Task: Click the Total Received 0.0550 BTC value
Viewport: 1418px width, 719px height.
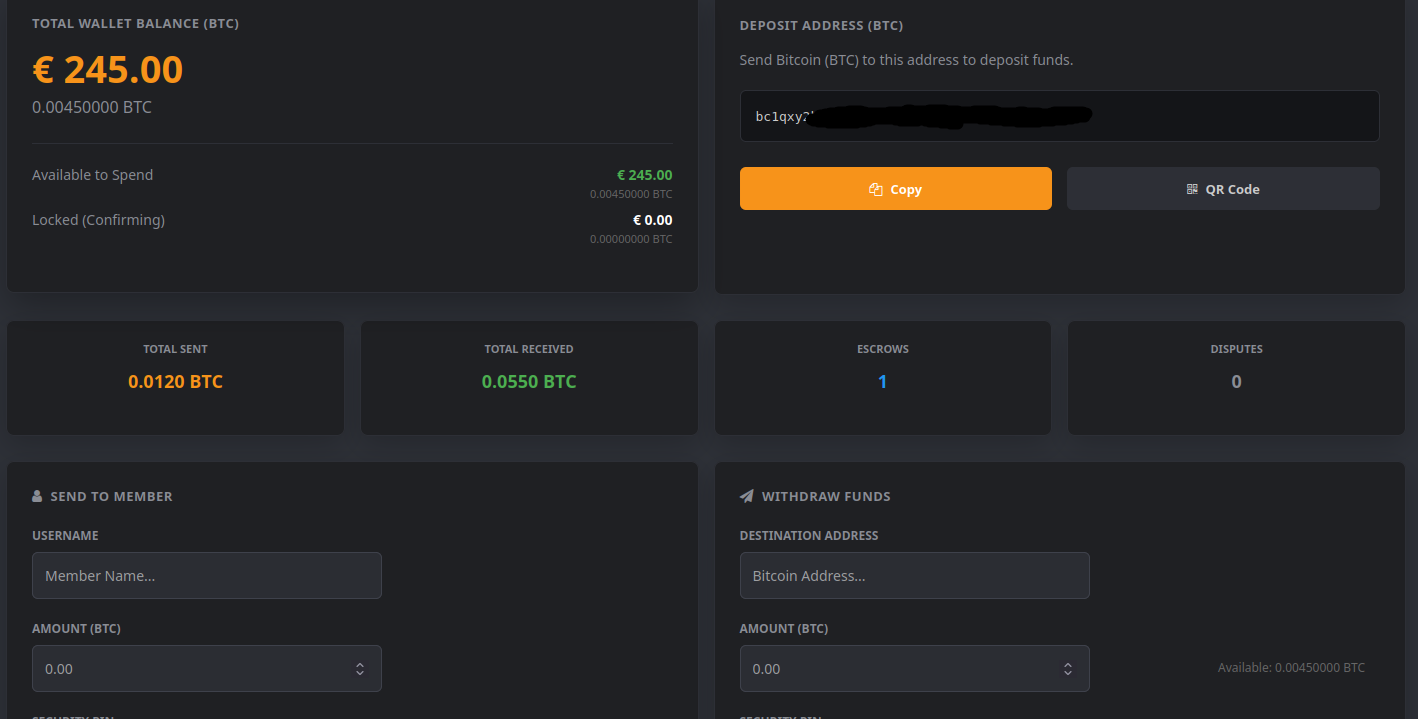Action: (529, 382)
